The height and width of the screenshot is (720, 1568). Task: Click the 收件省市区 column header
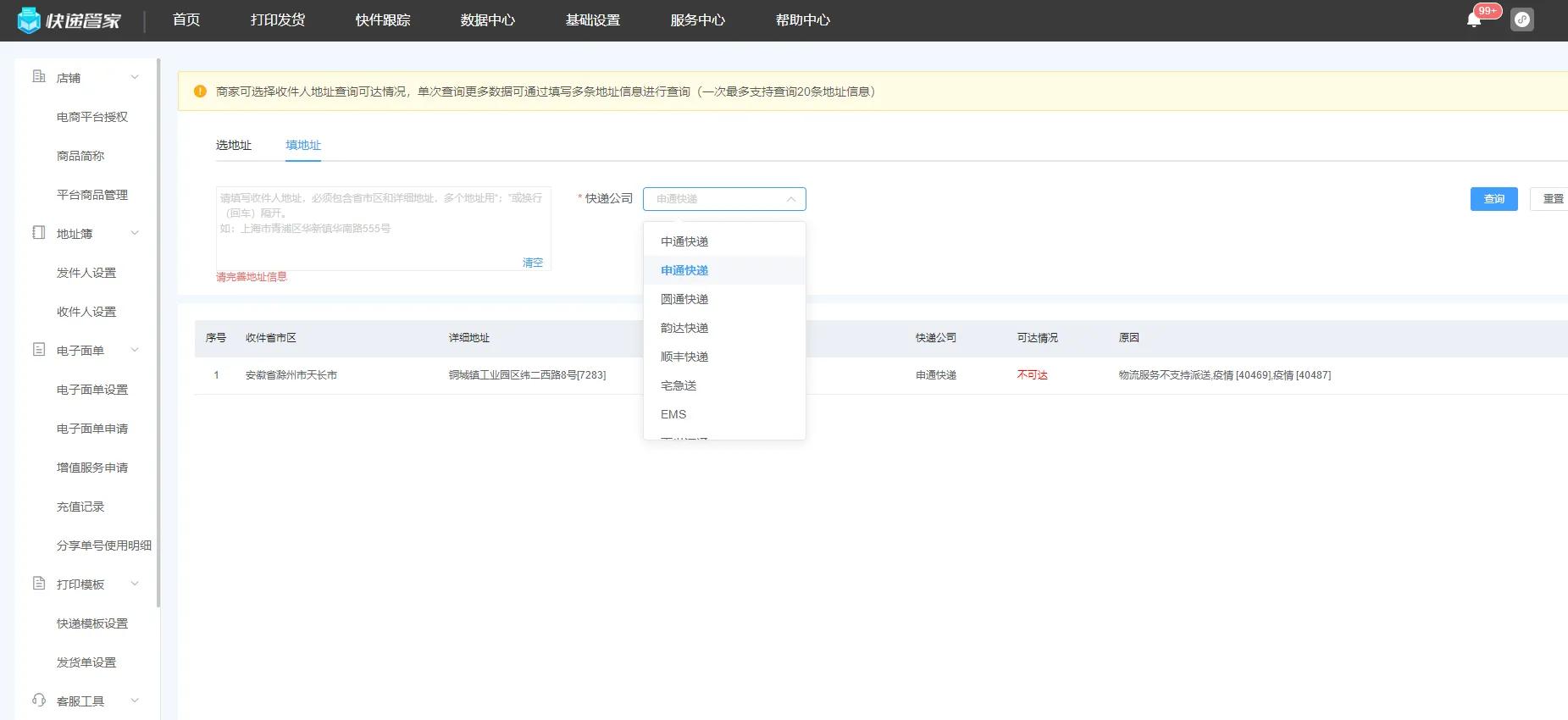(x=271, y=338)
